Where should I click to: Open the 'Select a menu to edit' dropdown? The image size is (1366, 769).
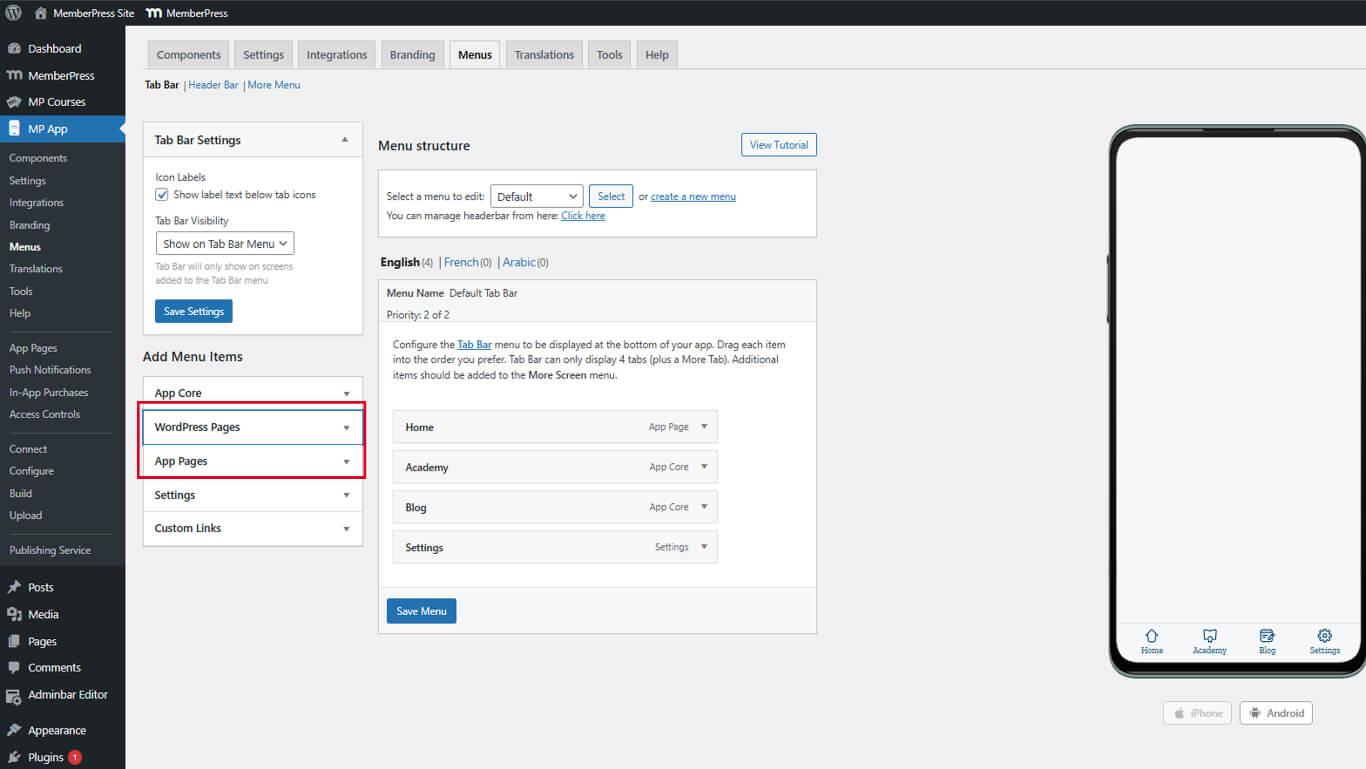(x=536, y=197)
